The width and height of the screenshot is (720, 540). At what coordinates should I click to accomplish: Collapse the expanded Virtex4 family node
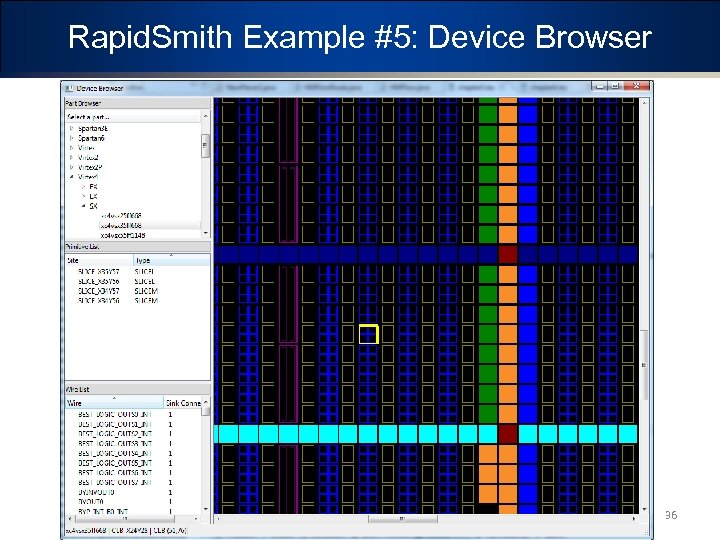point(72,177)
